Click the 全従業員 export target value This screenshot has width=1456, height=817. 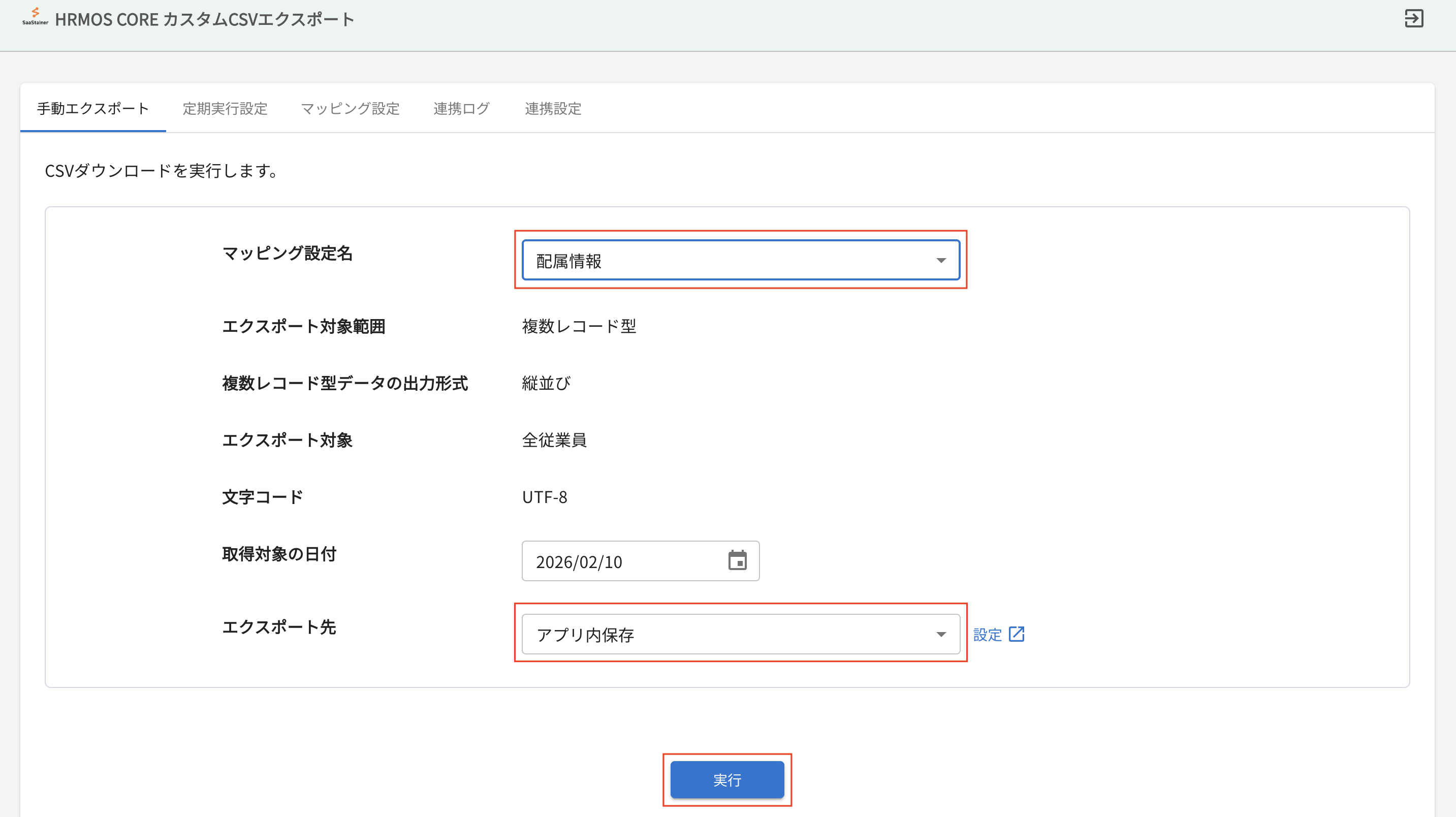point(554,440)
